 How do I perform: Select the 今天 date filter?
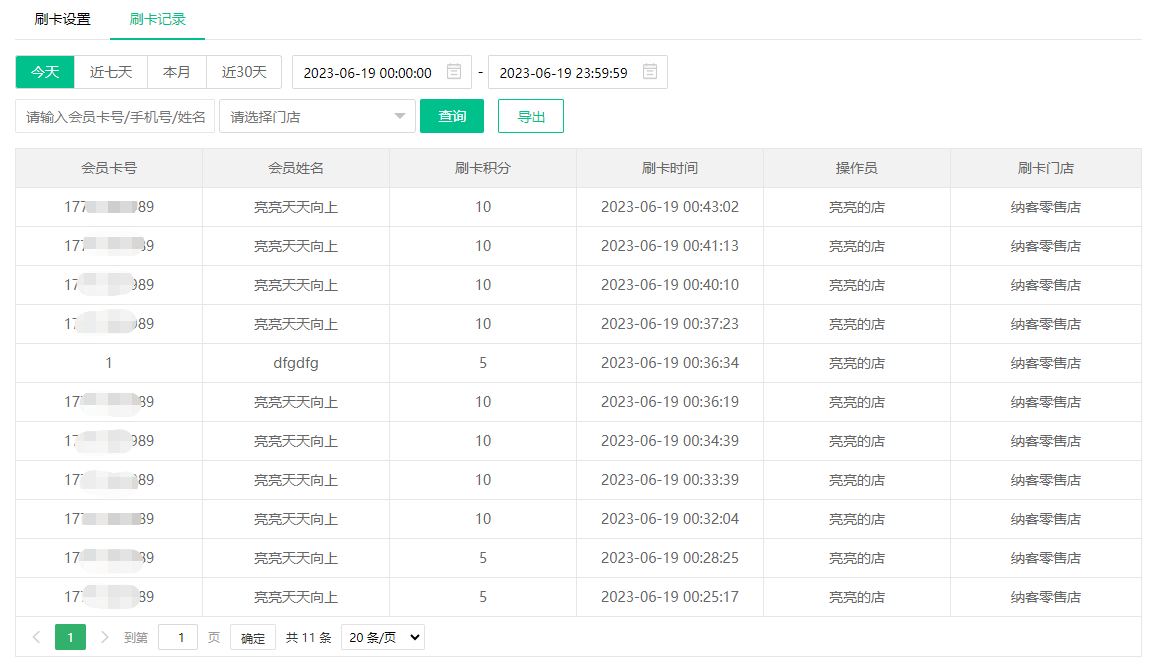tap(44, 71)
